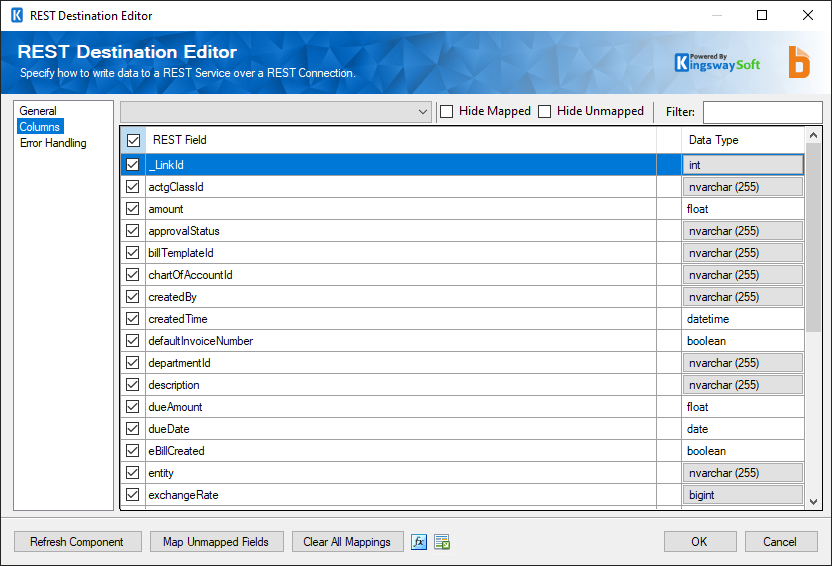
Task: Click inside the Filter text box
Action: point(762,112)
